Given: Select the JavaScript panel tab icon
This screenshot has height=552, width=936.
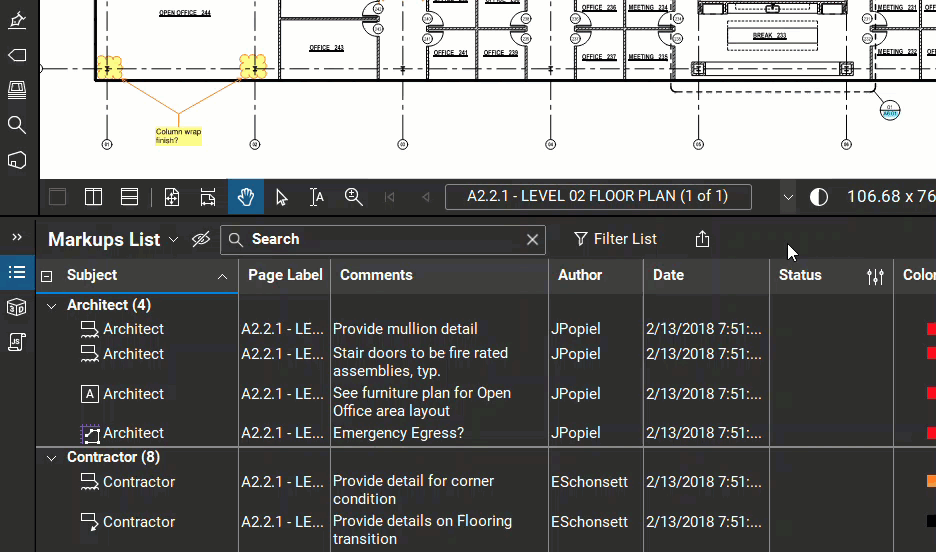Looking at the screenshot, I should pos(17,342).
